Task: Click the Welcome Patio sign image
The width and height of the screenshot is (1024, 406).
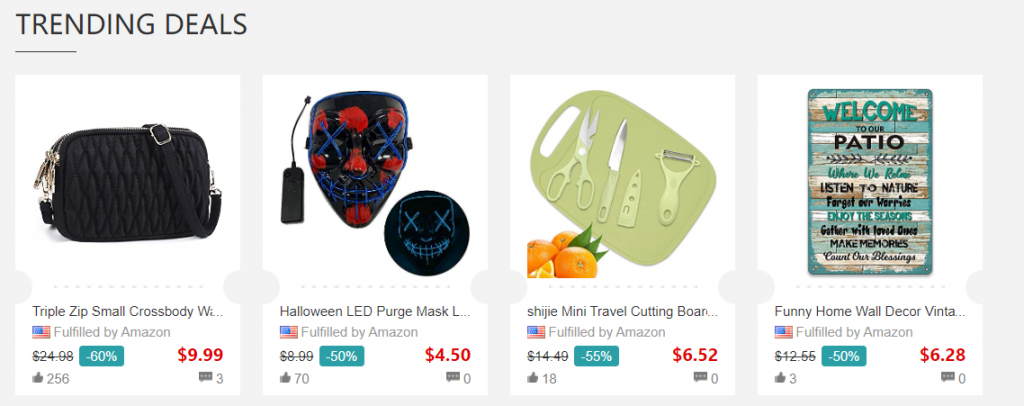Action: (870, 181)
